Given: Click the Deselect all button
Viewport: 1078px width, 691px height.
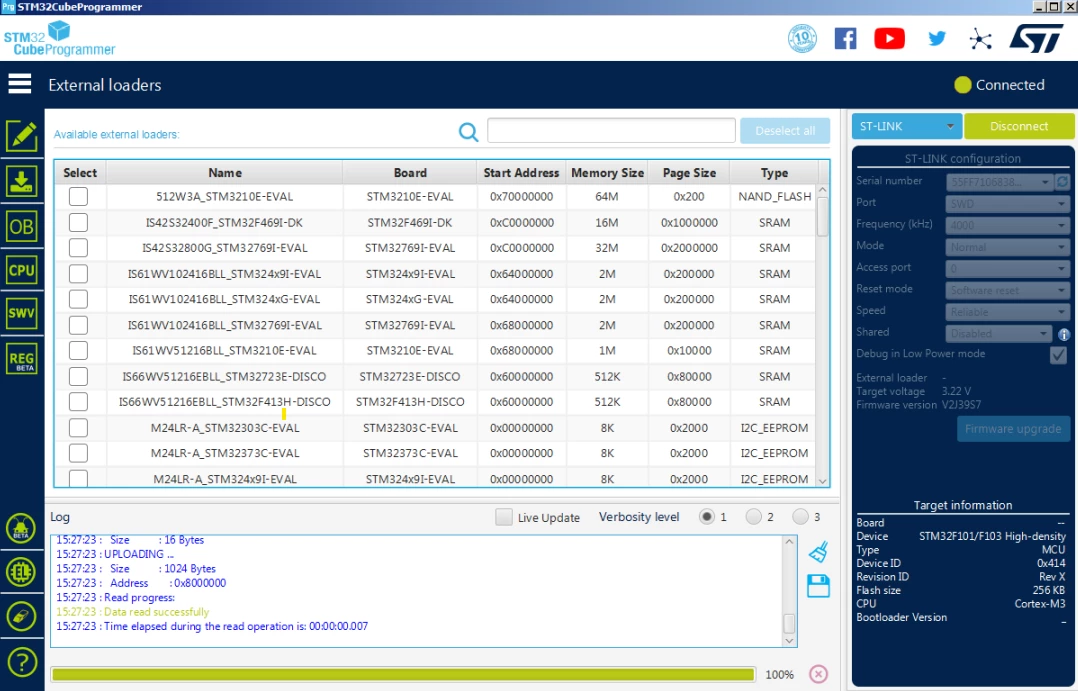Looking at the screenshot, I should (785, 131).
